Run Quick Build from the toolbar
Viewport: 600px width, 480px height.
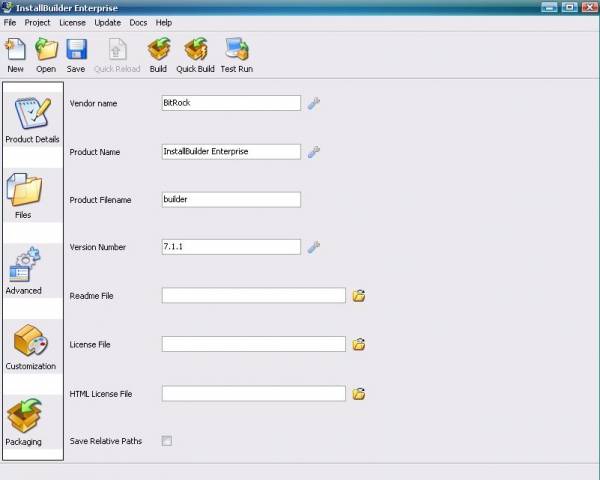click(x=195, y=55)
